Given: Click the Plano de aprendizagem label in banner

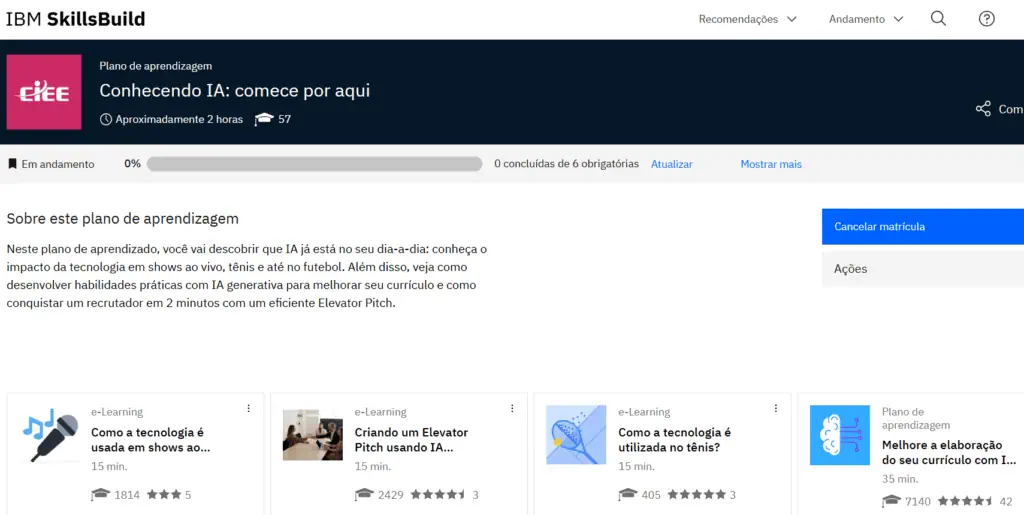Looking at the screenshot, I should click(155, 66).
